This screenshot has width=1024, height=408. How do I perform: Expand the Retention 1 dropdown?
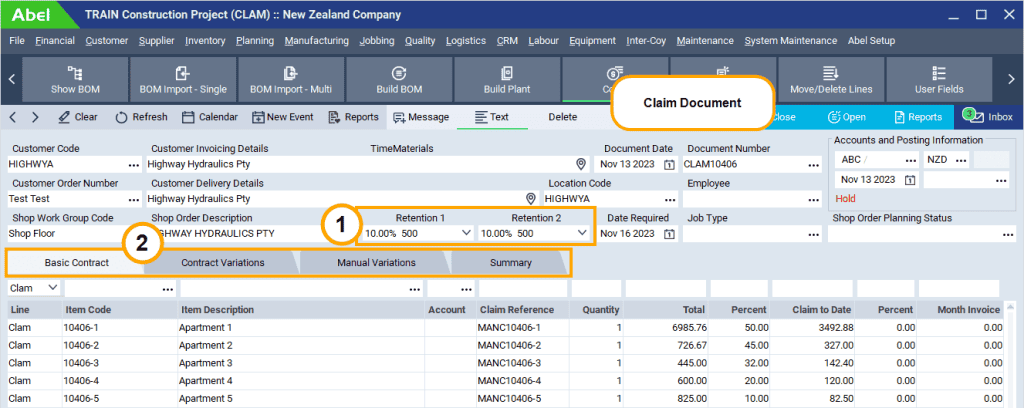coord(464,233)
